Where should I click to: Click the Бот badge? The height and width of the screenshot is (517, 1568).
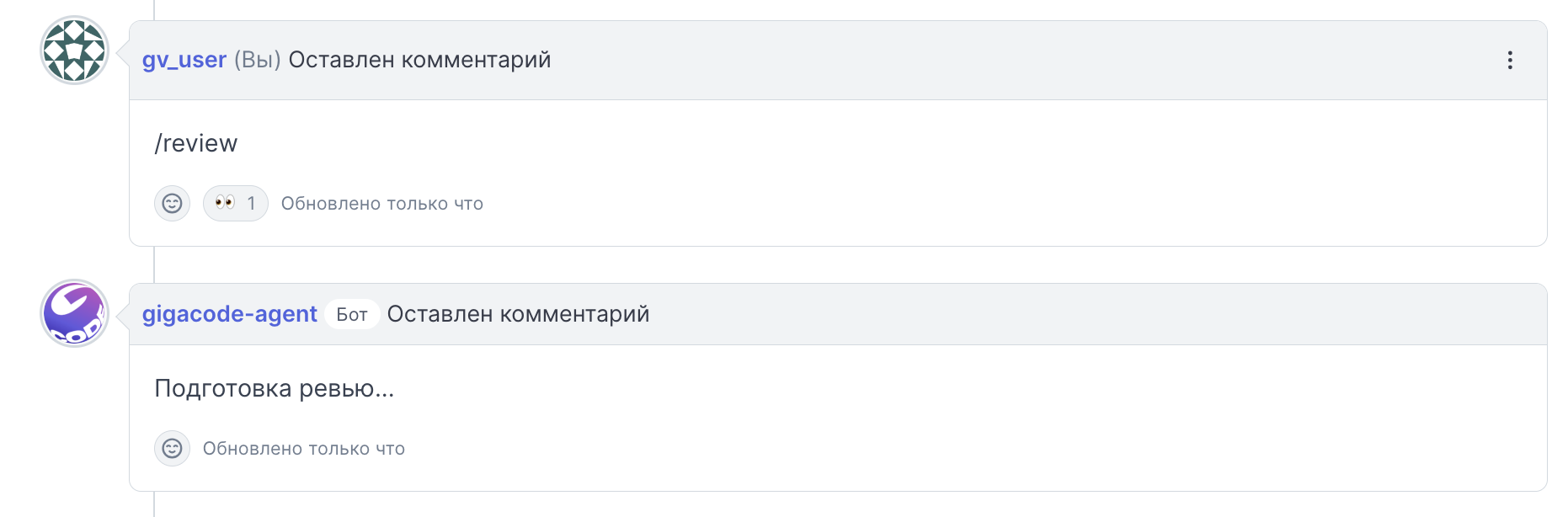352,314
